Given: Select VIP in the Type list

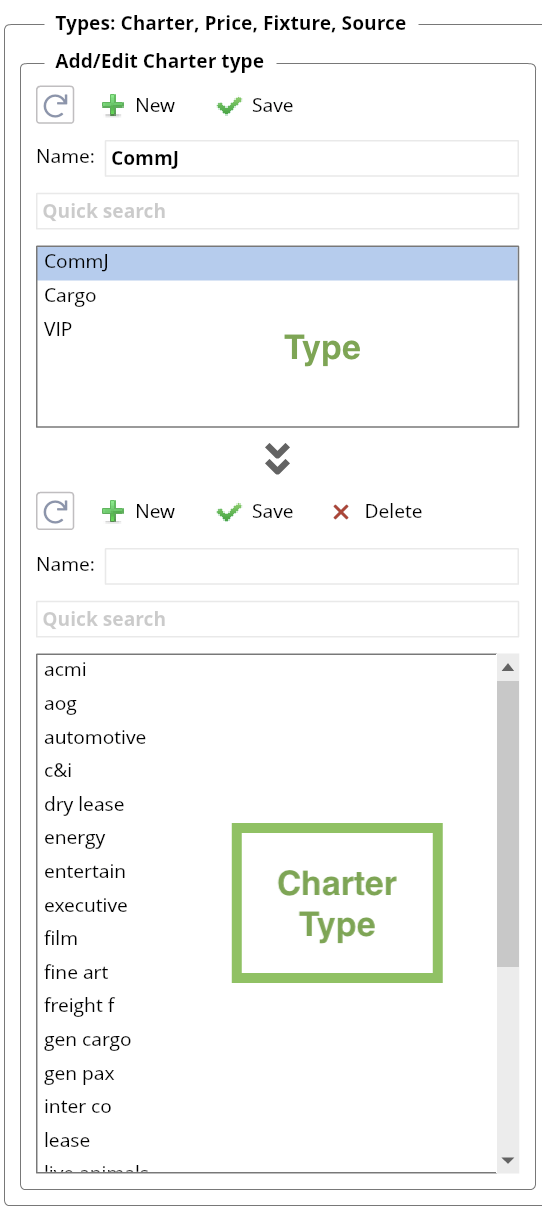Looking at the screenshot, I should (x=277, y=329).
